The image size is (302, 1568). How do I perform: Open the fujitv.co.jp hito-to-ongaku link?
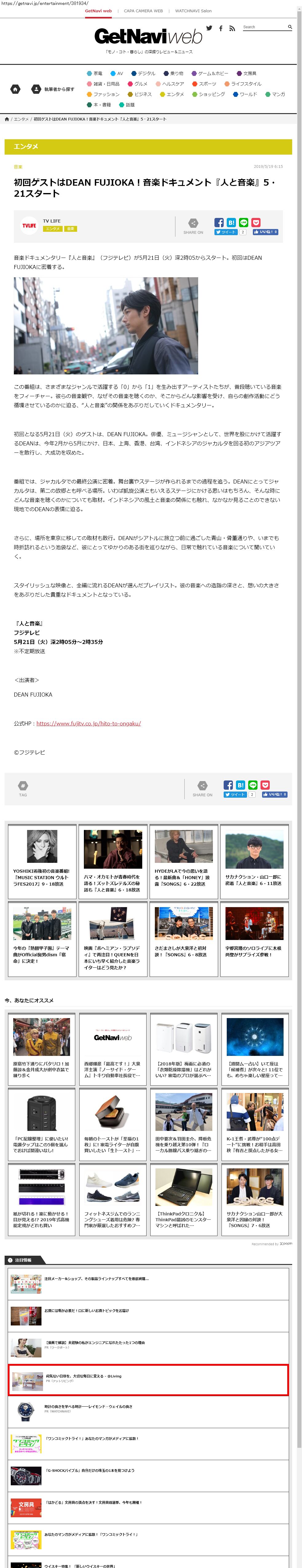click(88, 724)
